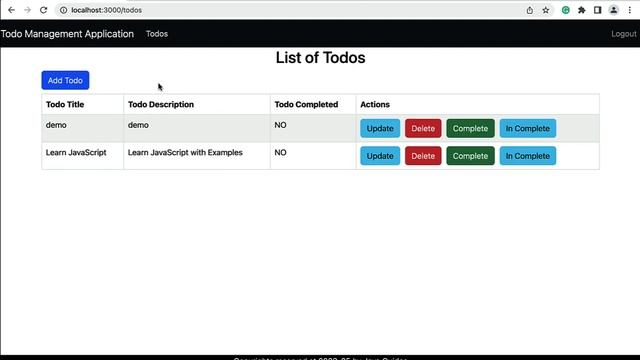The image size is (640, 360).
Task: Mark demo todo as Complete
Action: (x=470, y=128)
